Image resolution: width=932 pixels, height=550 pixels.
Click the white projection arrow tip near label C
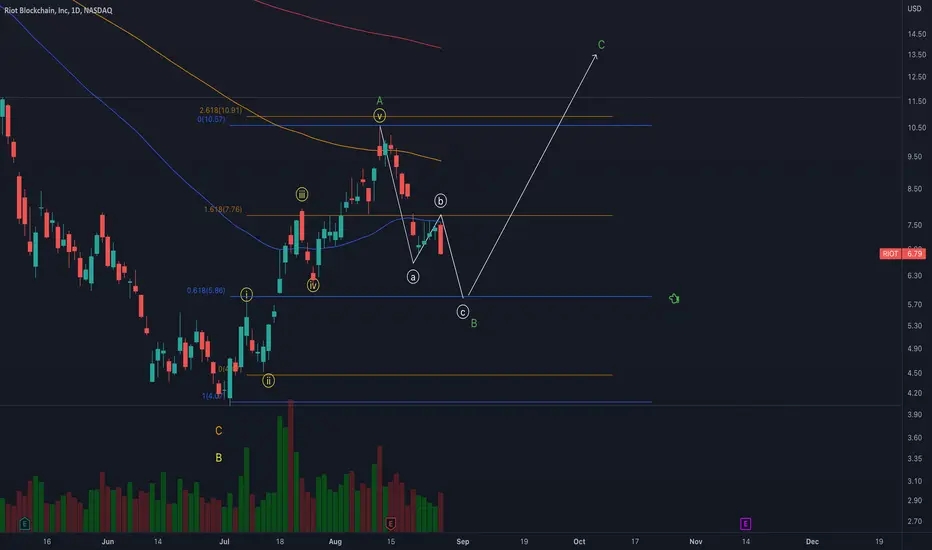coord(596,55)
